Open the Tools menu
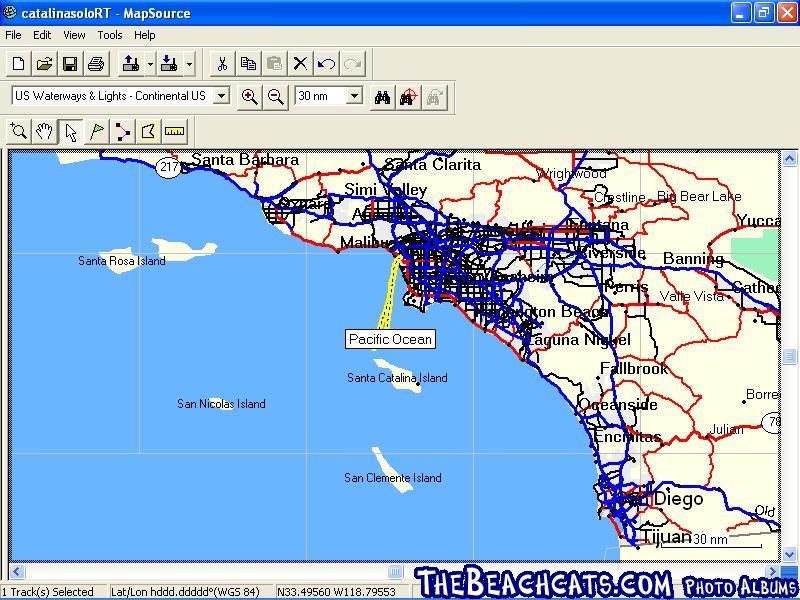Viewport: 800px width, 600px height. [110, 35]
